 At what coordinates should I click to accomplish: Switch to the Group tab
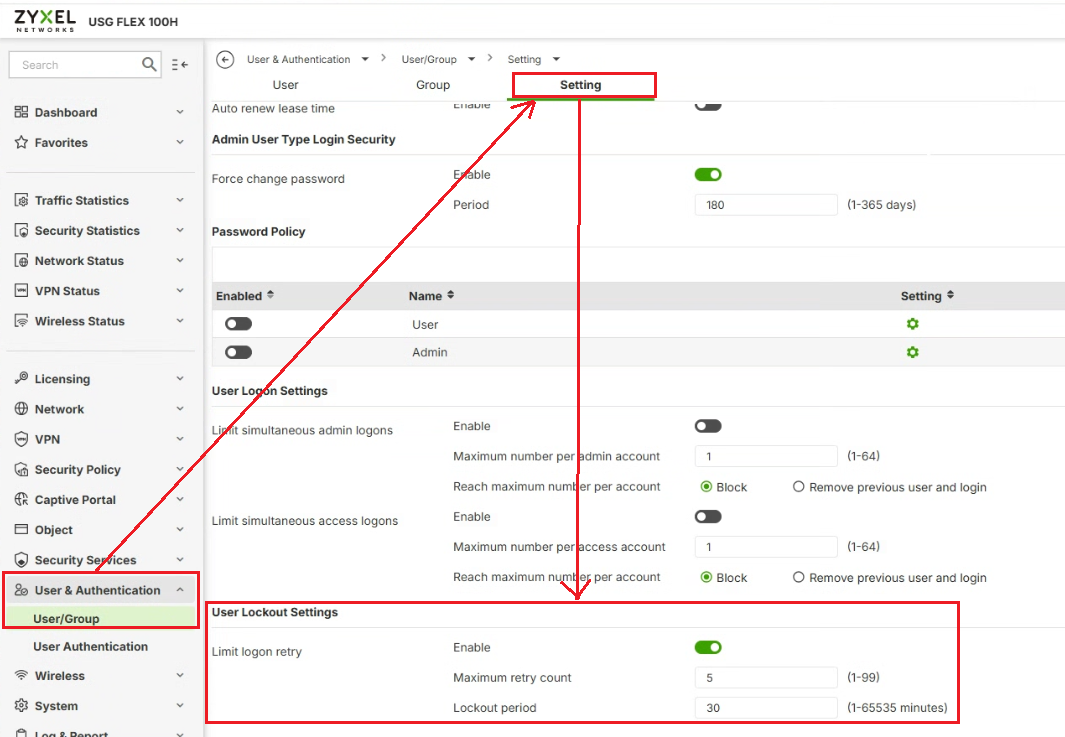point(433,85)
